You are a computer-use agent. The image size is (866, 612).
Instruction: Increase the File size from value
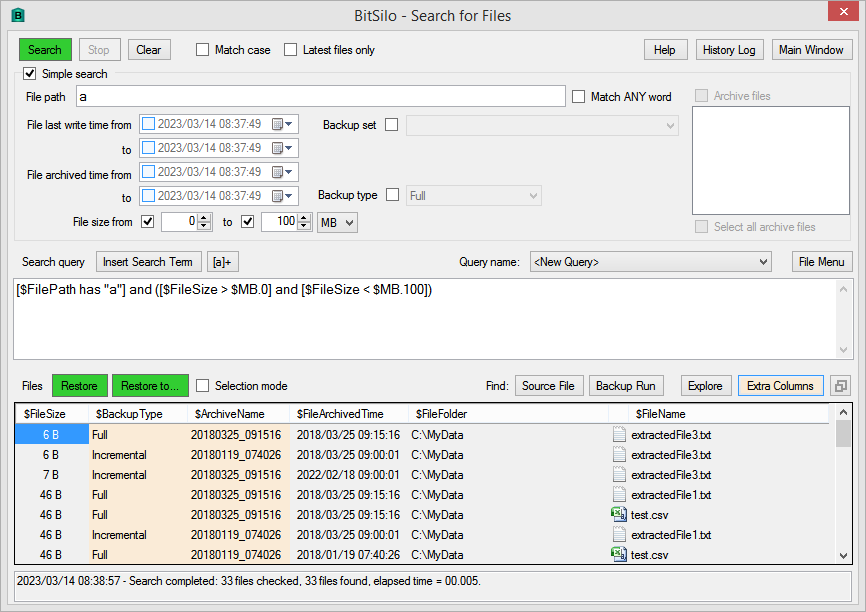click(x=204, y=218)
